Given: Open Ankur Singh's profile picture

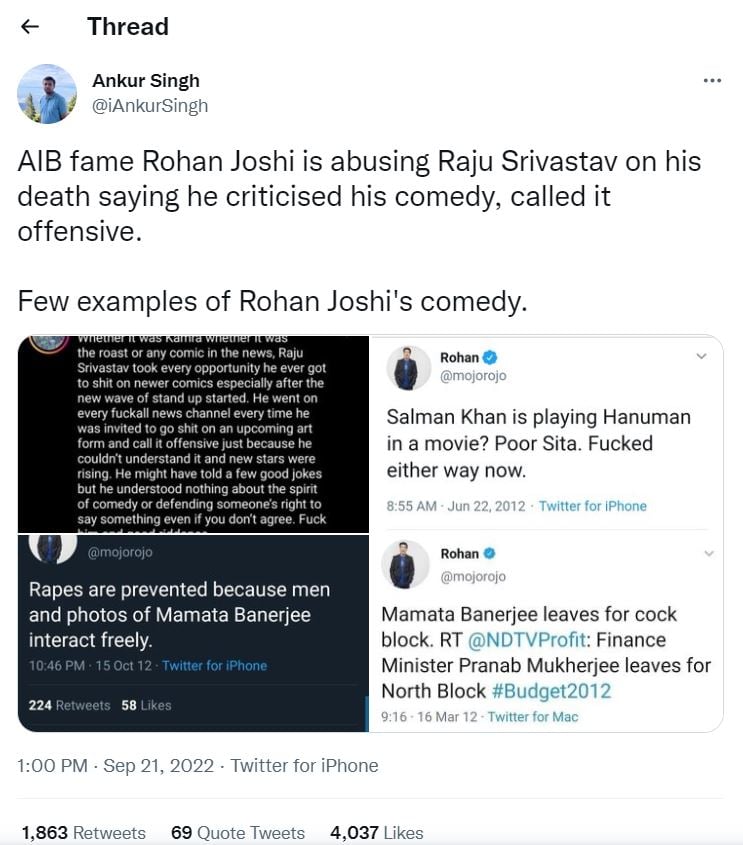Looking at the screenshot, I should pyautogui.click(x=47, y=94).
